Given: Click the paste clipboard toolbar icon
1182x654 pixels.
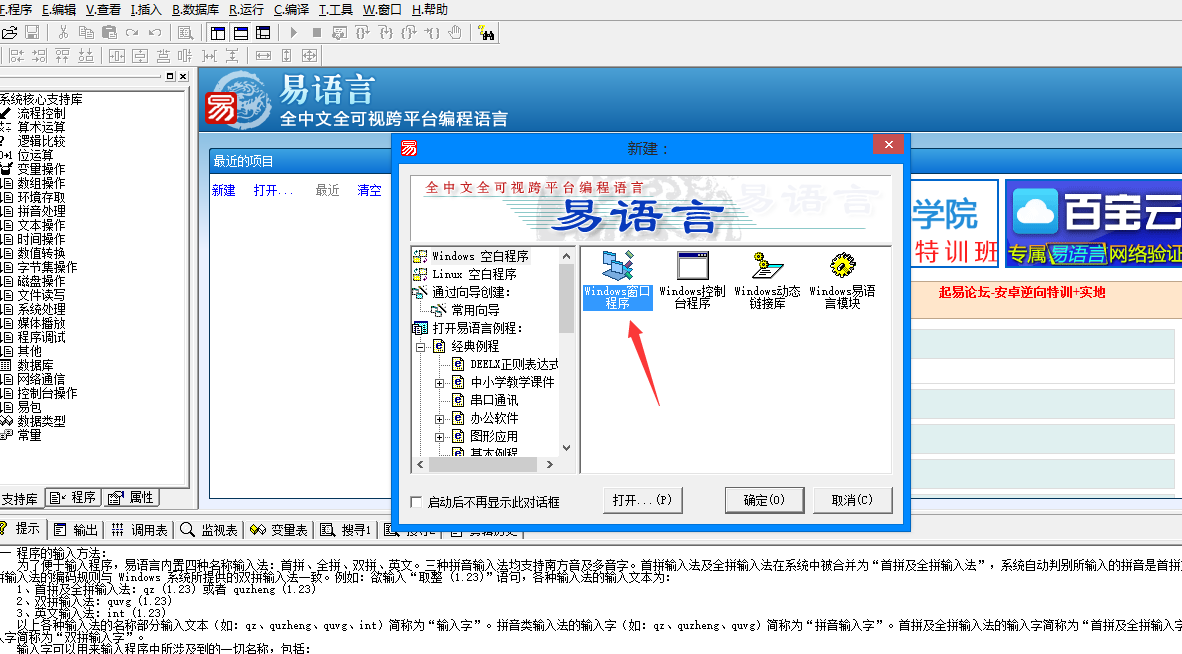Looking at the screenshot, I should click(109, 32).
